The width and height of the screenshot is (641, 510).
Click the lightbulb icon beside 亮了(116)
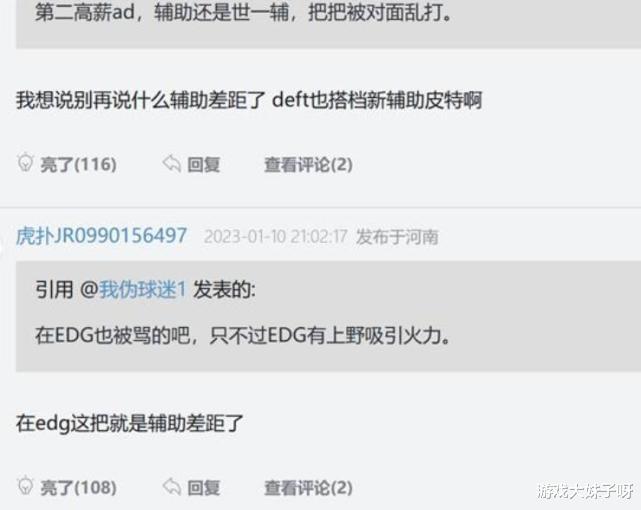(x=25, y=163)
